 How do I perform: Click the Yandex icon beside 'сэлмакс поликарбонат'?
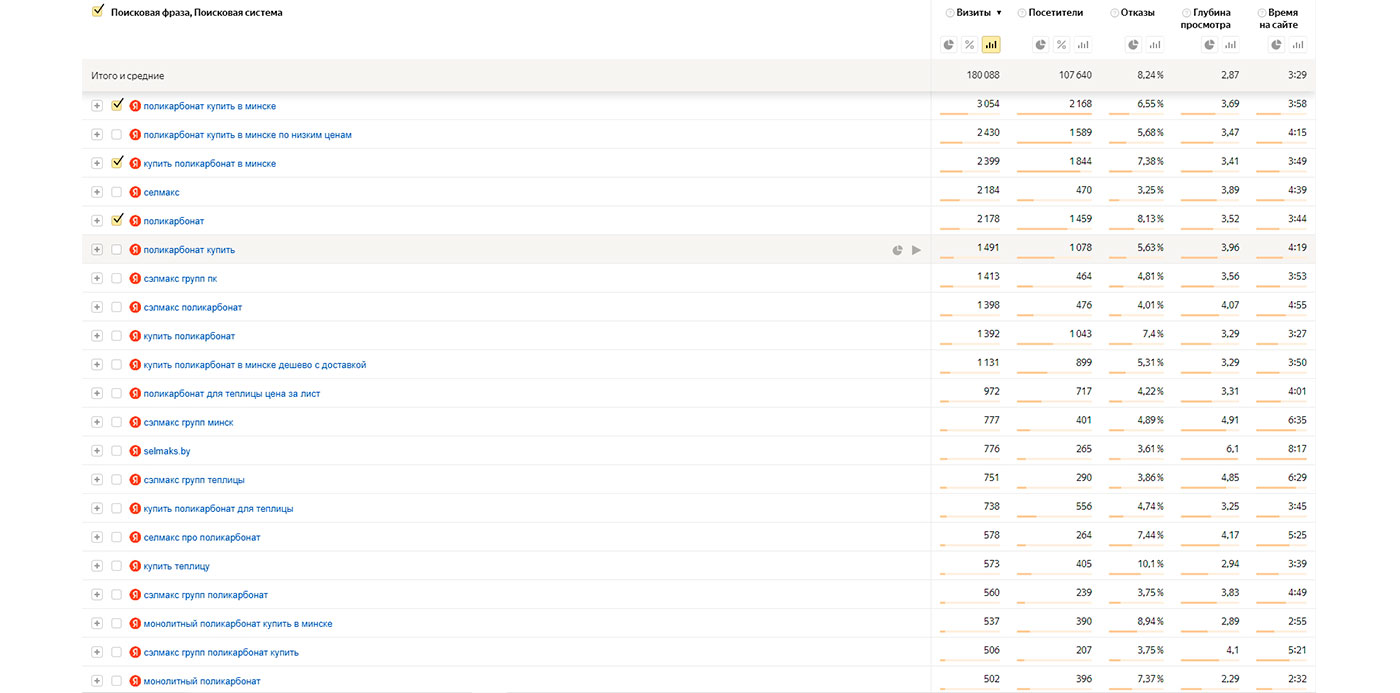point(135,307)
